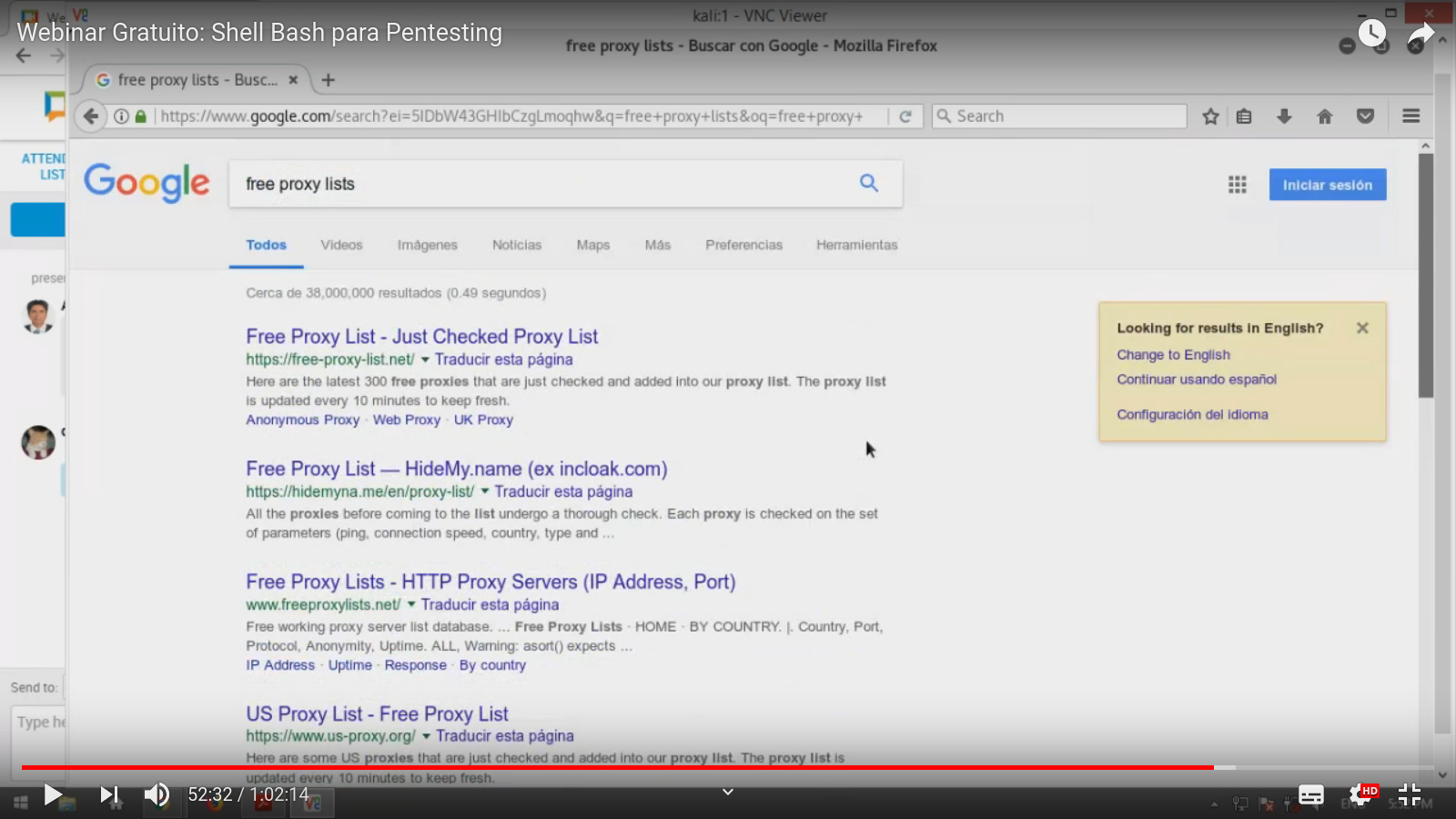
Task: Open the Web Proxy sitelink
Action: point(406,420)
